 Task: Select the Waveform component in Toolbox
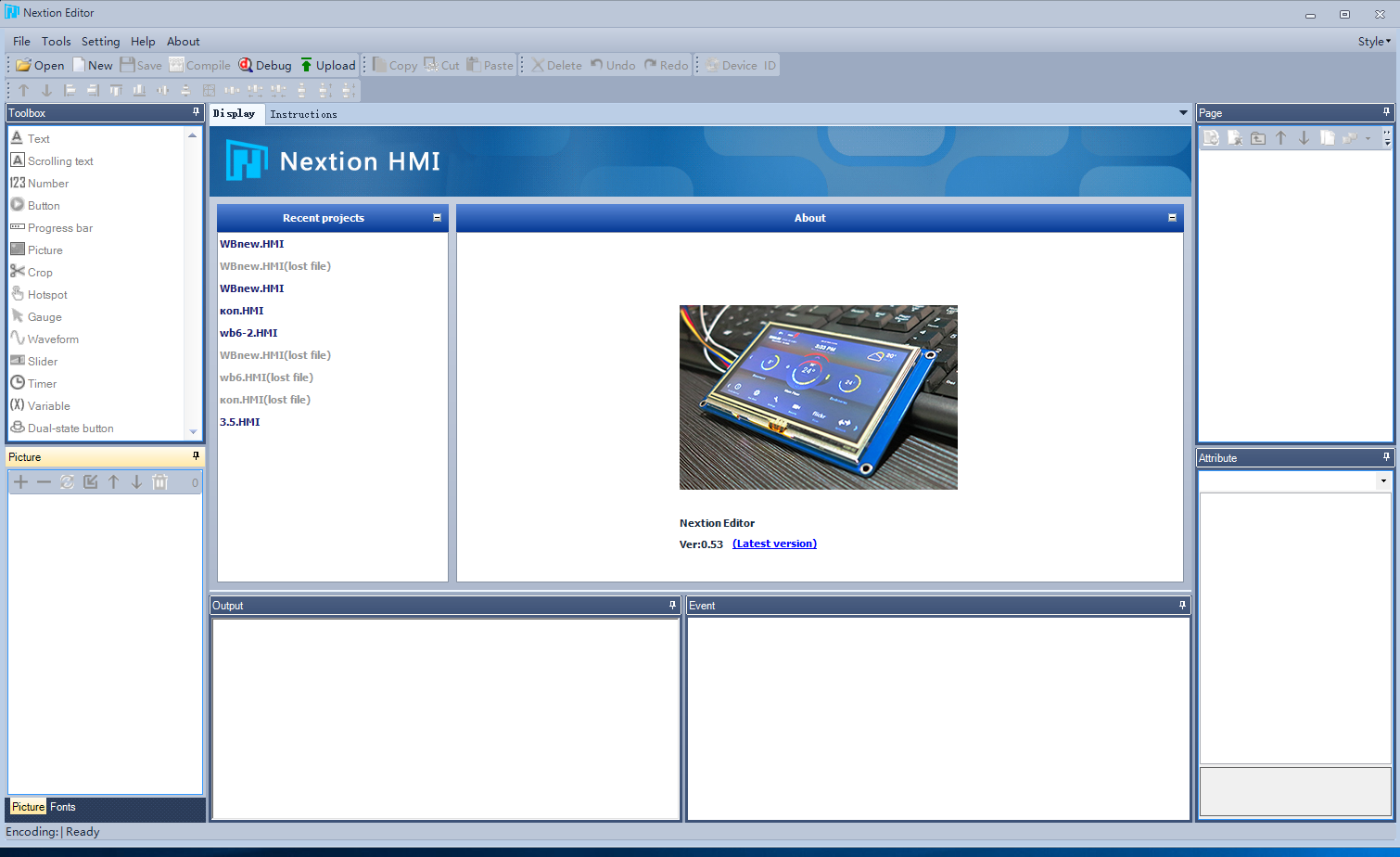coord(45,339)
